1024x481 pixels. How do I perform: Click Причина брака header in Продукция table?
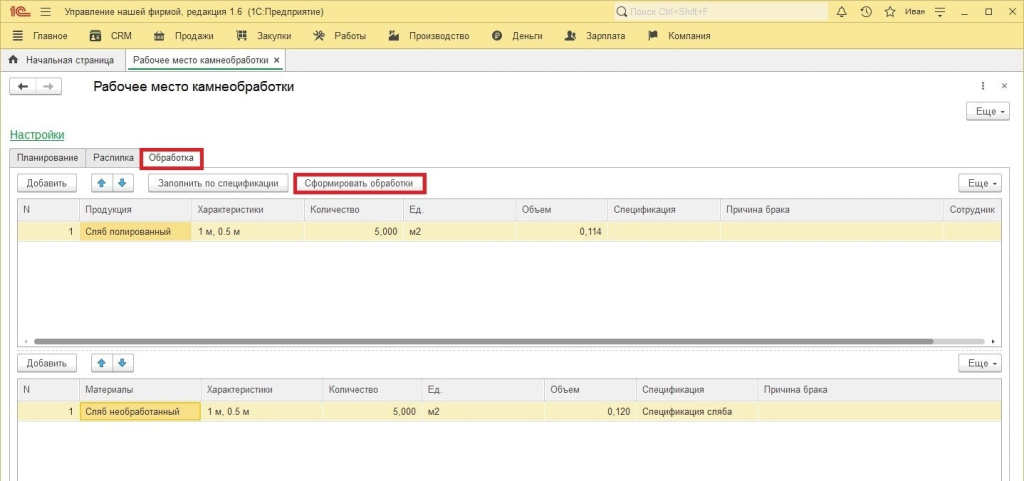831,209
